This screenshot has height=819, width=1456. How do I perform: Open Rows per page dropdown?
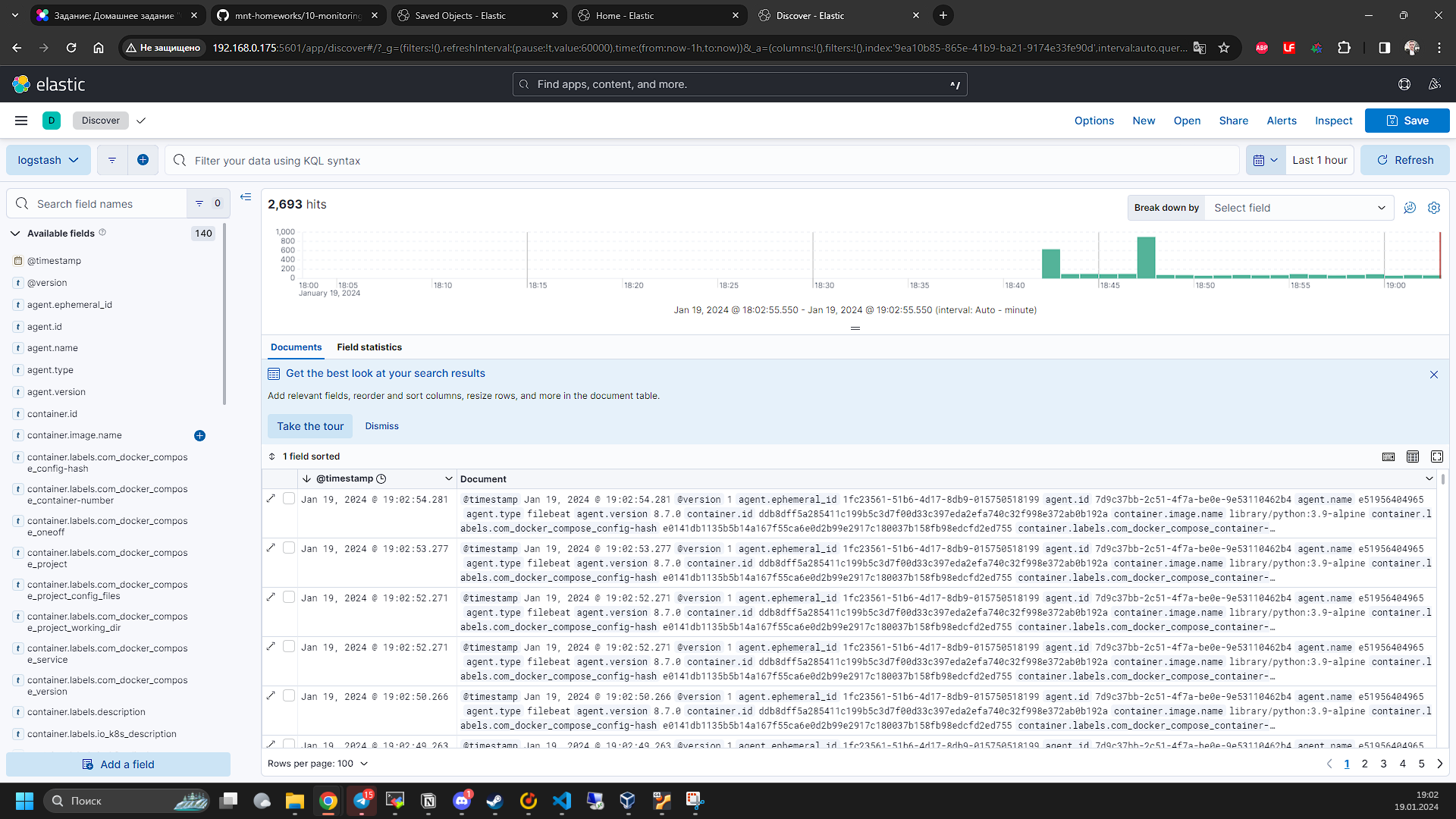[318, 764]
